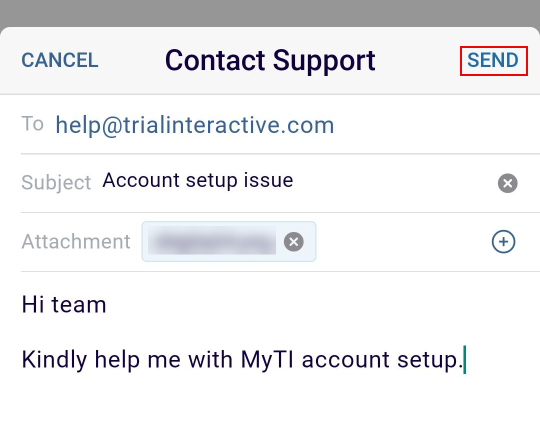Select the help@trialinteractive.com recipient address
Viewport: 540px width, 433px height.
pos(195,125)
